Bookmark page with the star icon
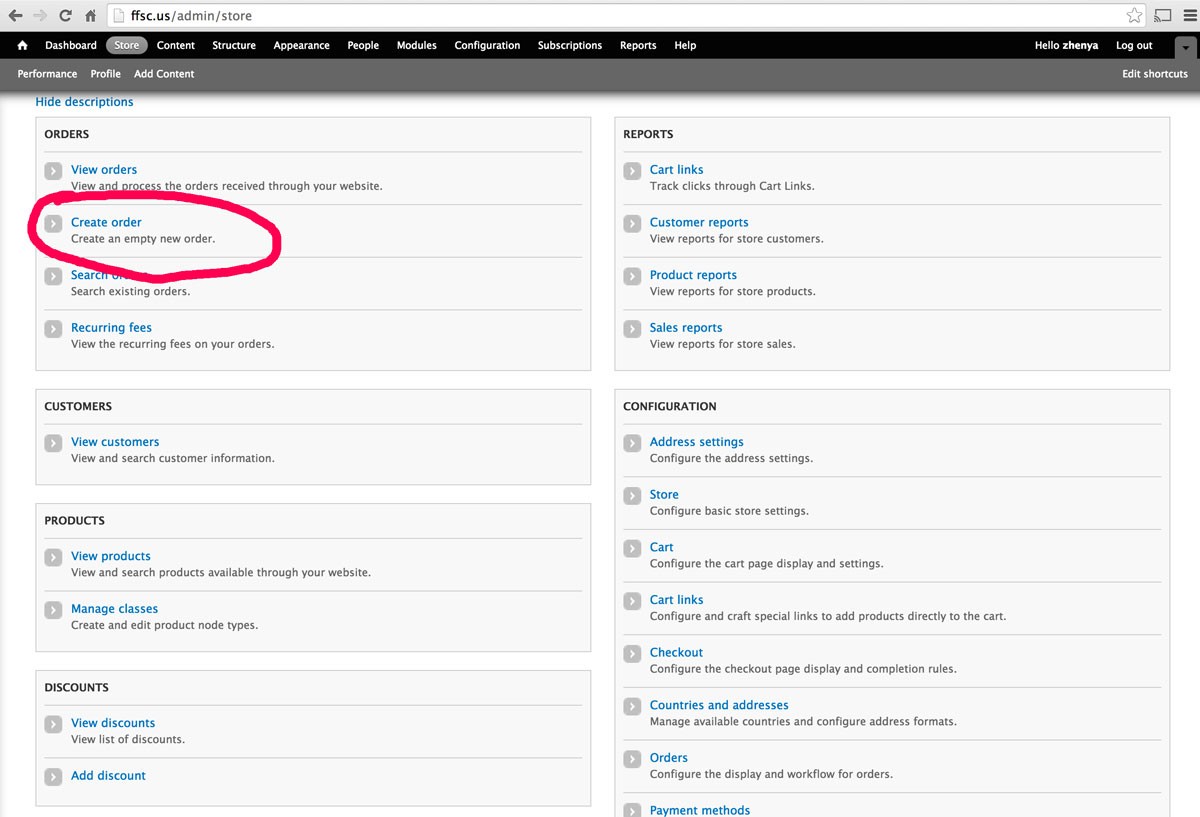This screenshot has width=1200, height=817. point(1134,16)
